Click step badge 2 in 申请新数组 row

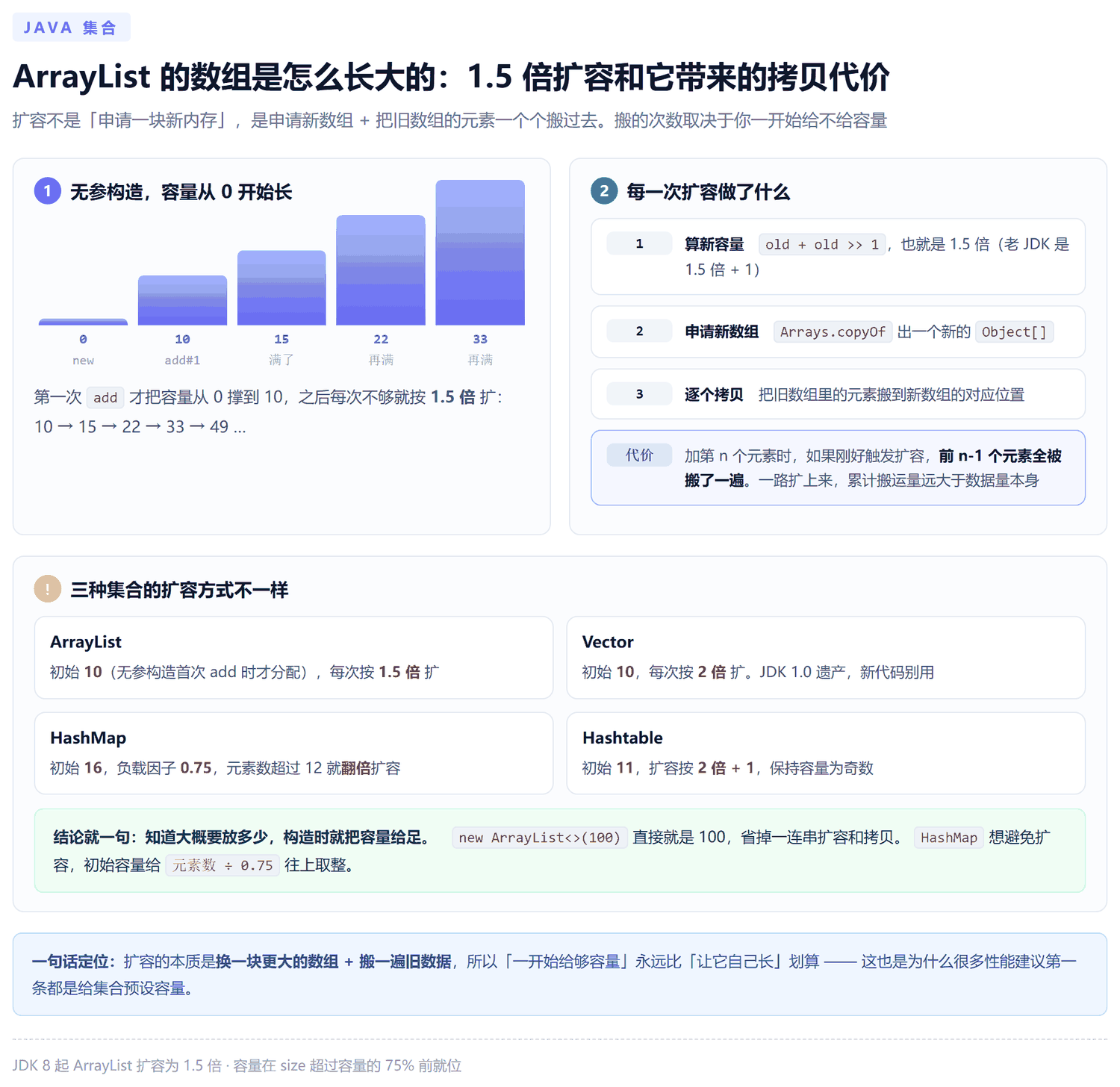coord(639,331)
